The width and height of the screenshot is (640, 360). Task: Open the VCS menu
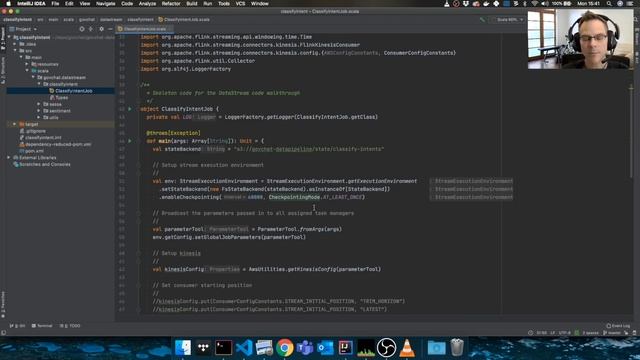(x=240, y=4)
